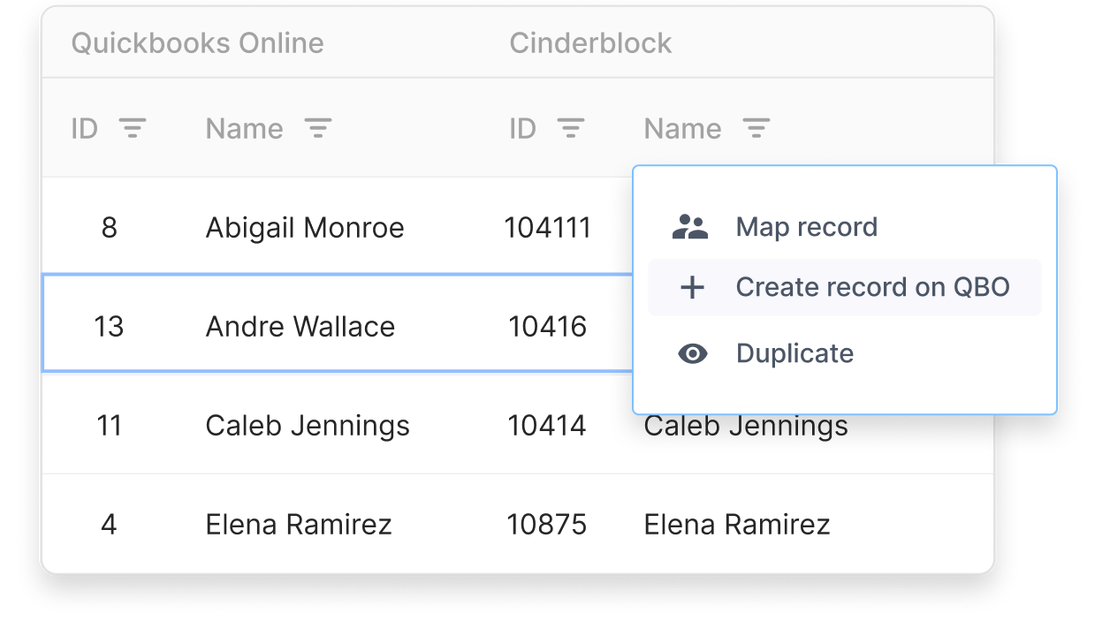Screen dimensions: 1110x636
Task: Click the Cinderblock Name column filter icon
Action: 756,128
